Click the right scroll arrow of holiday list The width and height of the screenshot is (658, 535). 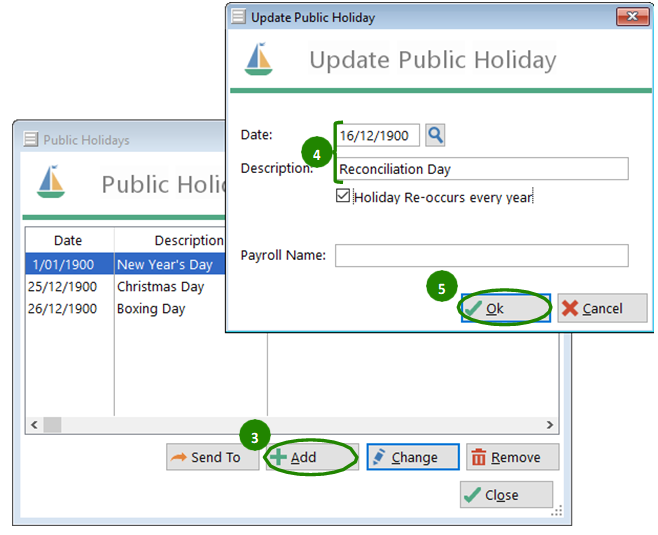coord(549,425)
